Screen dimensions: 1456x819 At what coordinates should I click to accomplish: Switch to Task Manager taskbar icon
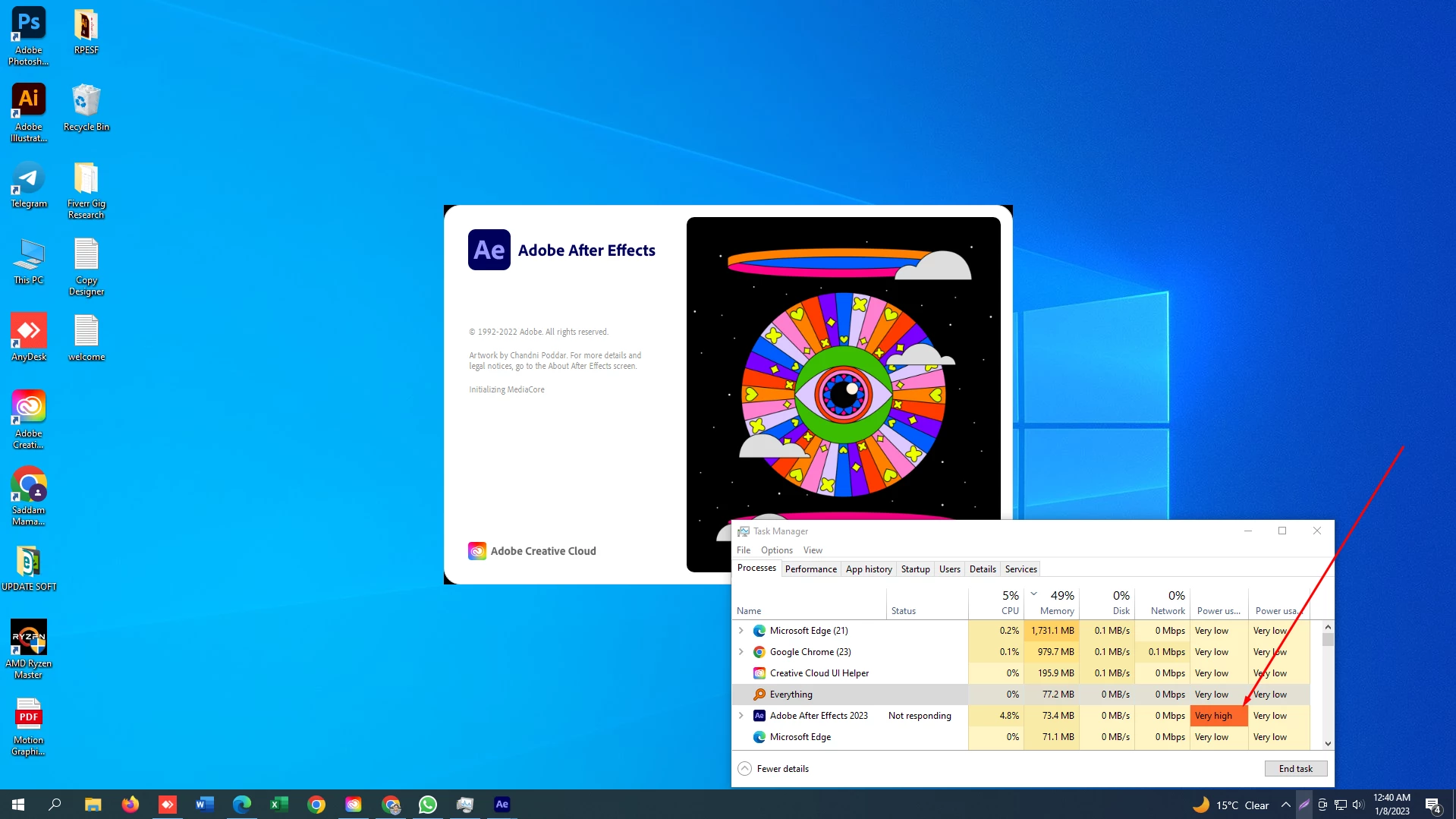click(465, 805)
